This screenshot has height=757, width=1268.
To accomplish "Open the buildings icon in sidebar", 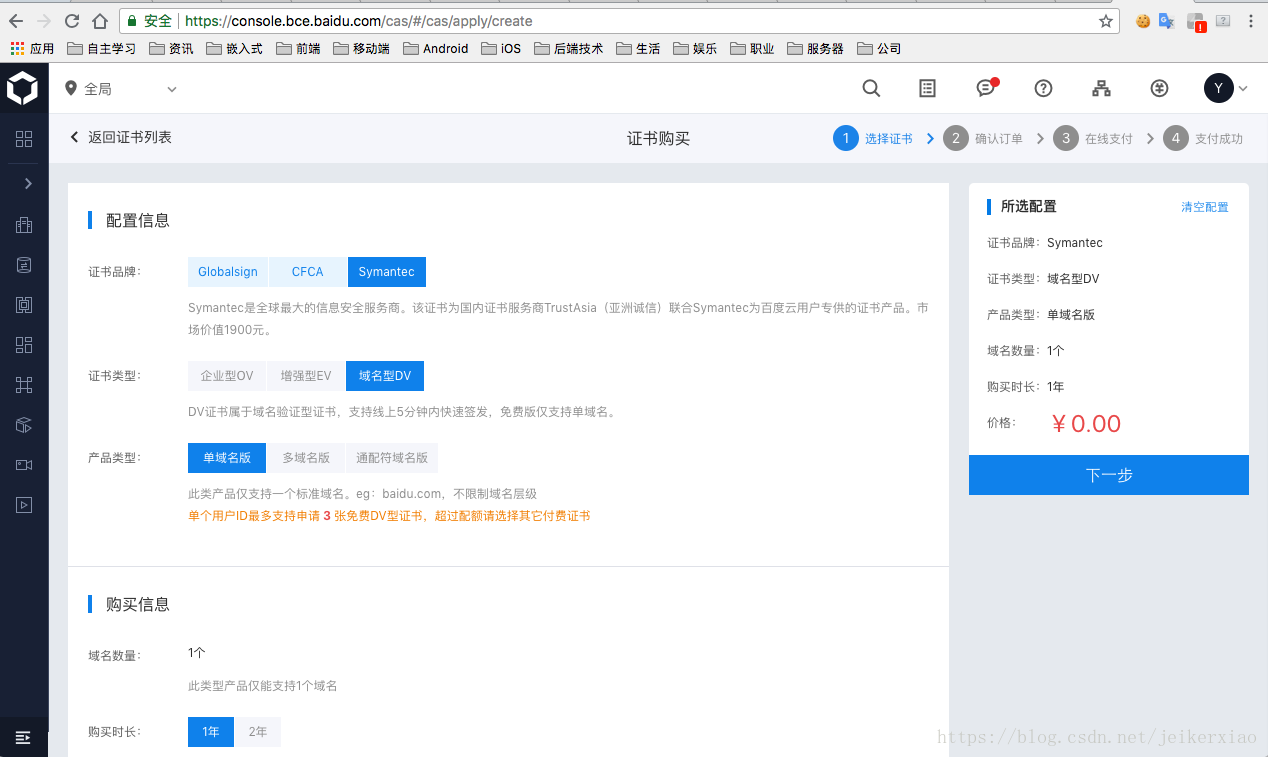I will (24, 225).
